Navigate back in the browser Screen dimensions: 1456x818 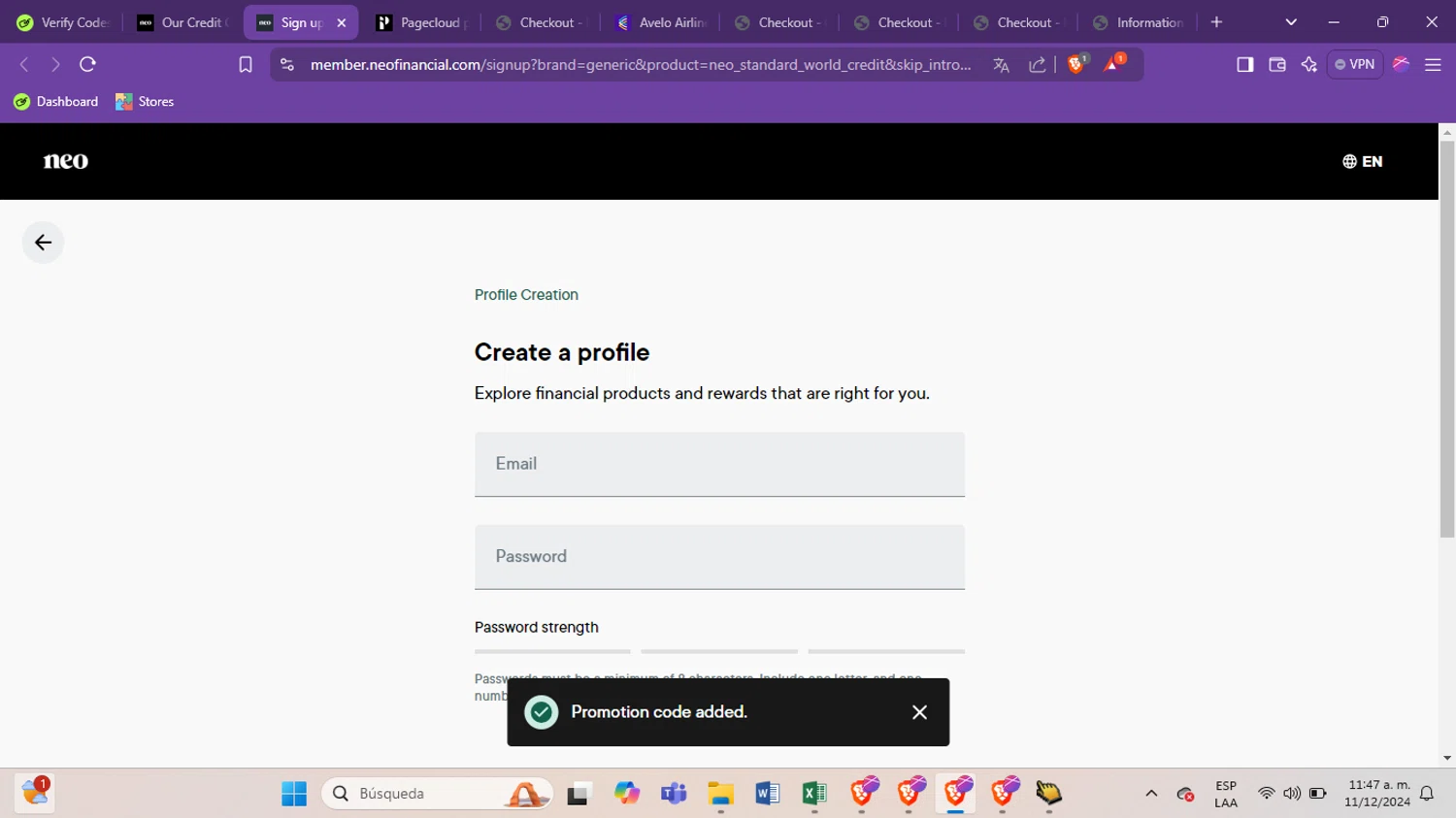coord(24,64)
